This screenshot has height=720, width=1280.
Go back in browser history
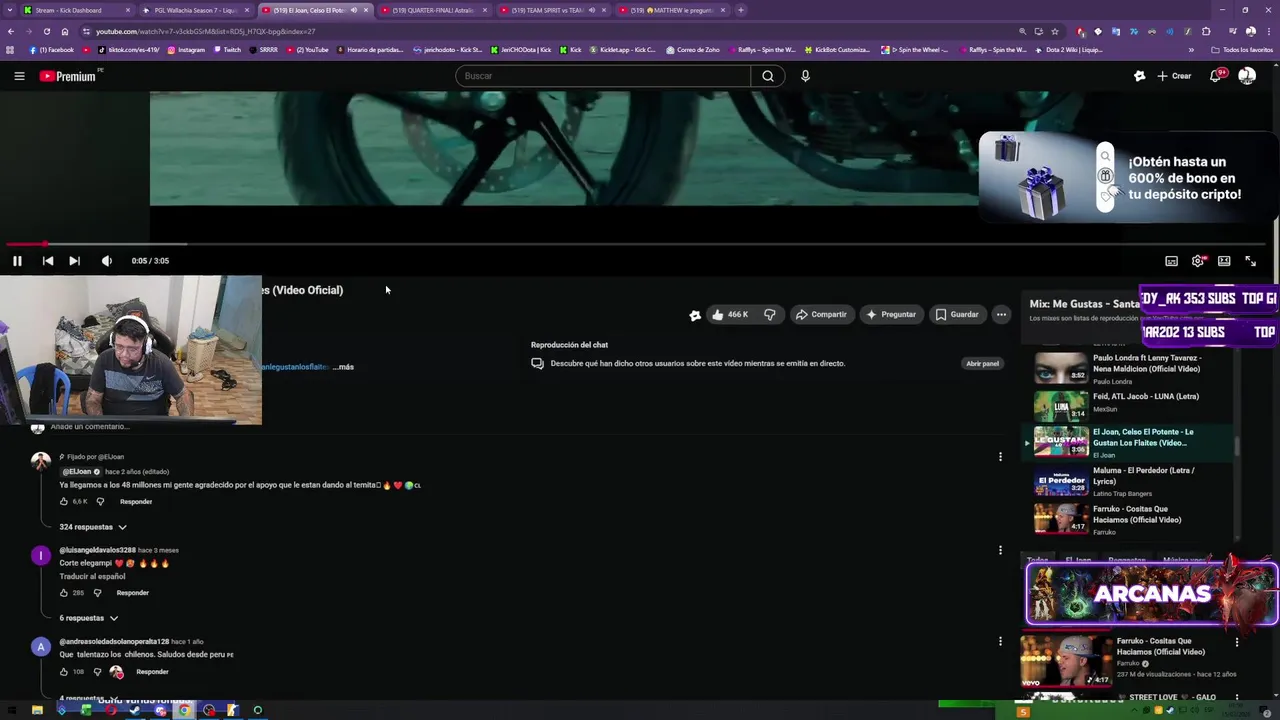coord(10,31)
